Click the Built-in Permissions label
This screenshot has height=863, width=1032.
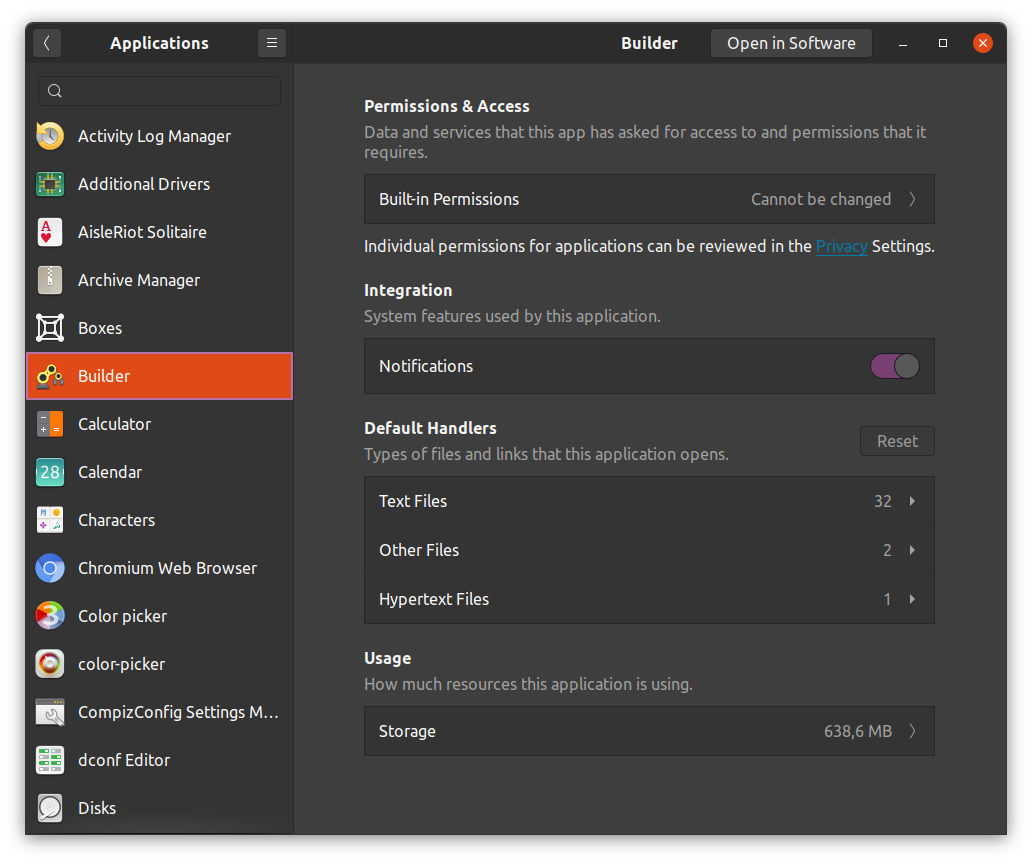click(x=449, y=199)
